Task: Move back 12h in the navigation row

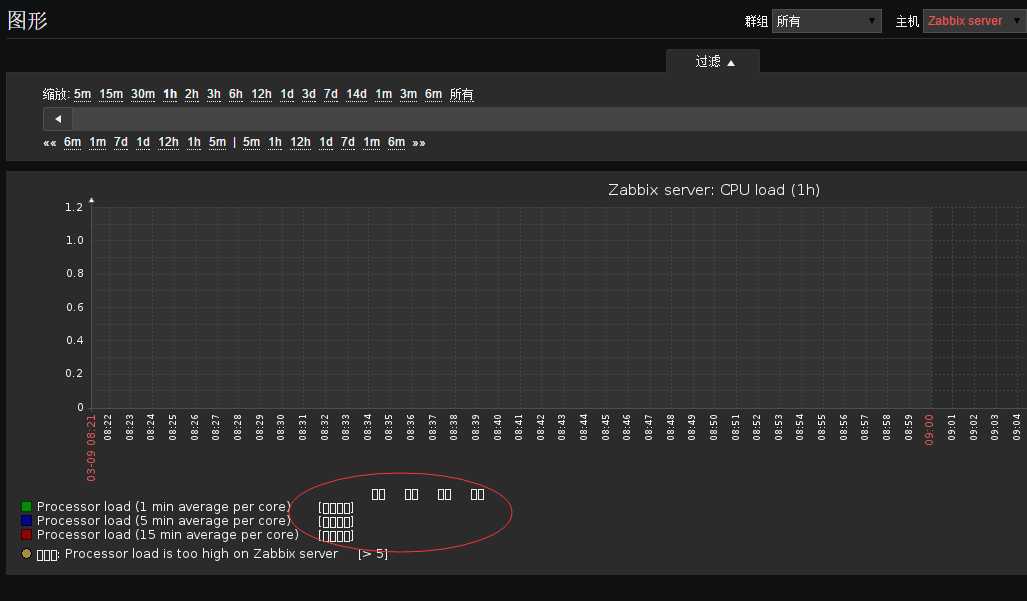Action: point(168,142)
